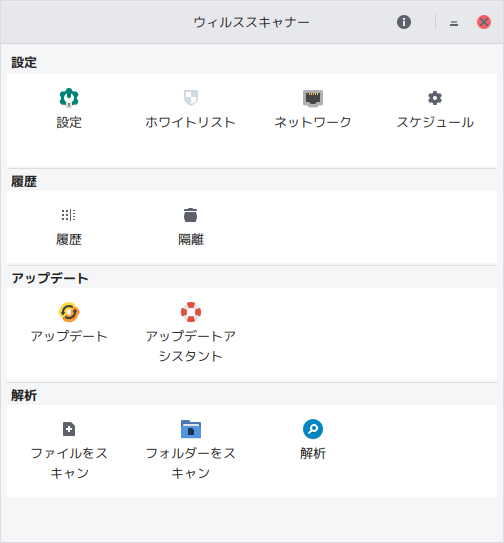The width and height of the screenshot is (504, 543).
Task: Click the フォルダーをスキャン label
Action: pyautogui.click(x=191, y=463)
